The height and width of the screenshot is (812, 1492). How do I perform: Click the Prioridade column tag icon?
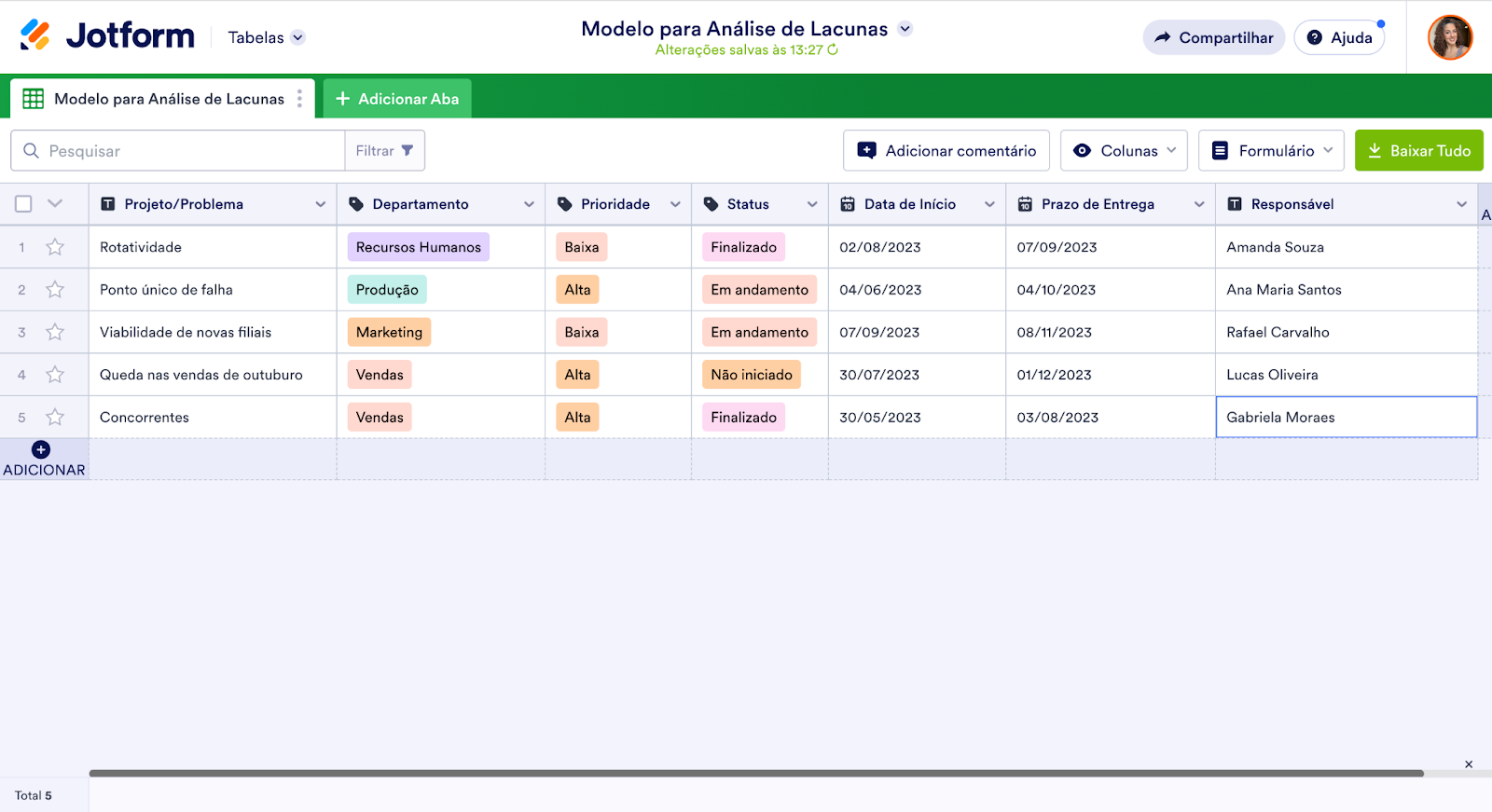(x=564, y=204)
